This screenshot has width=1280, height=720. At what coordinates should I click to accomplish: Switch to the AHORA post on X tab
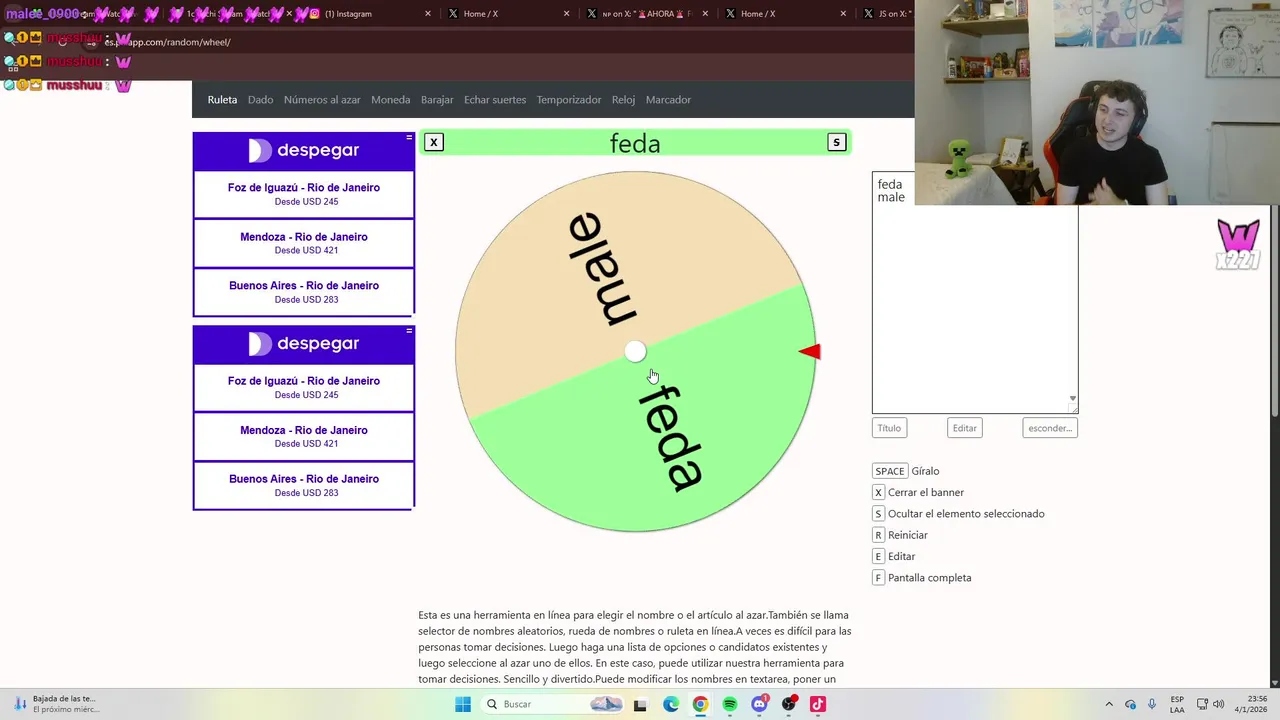tap(645, 14)
